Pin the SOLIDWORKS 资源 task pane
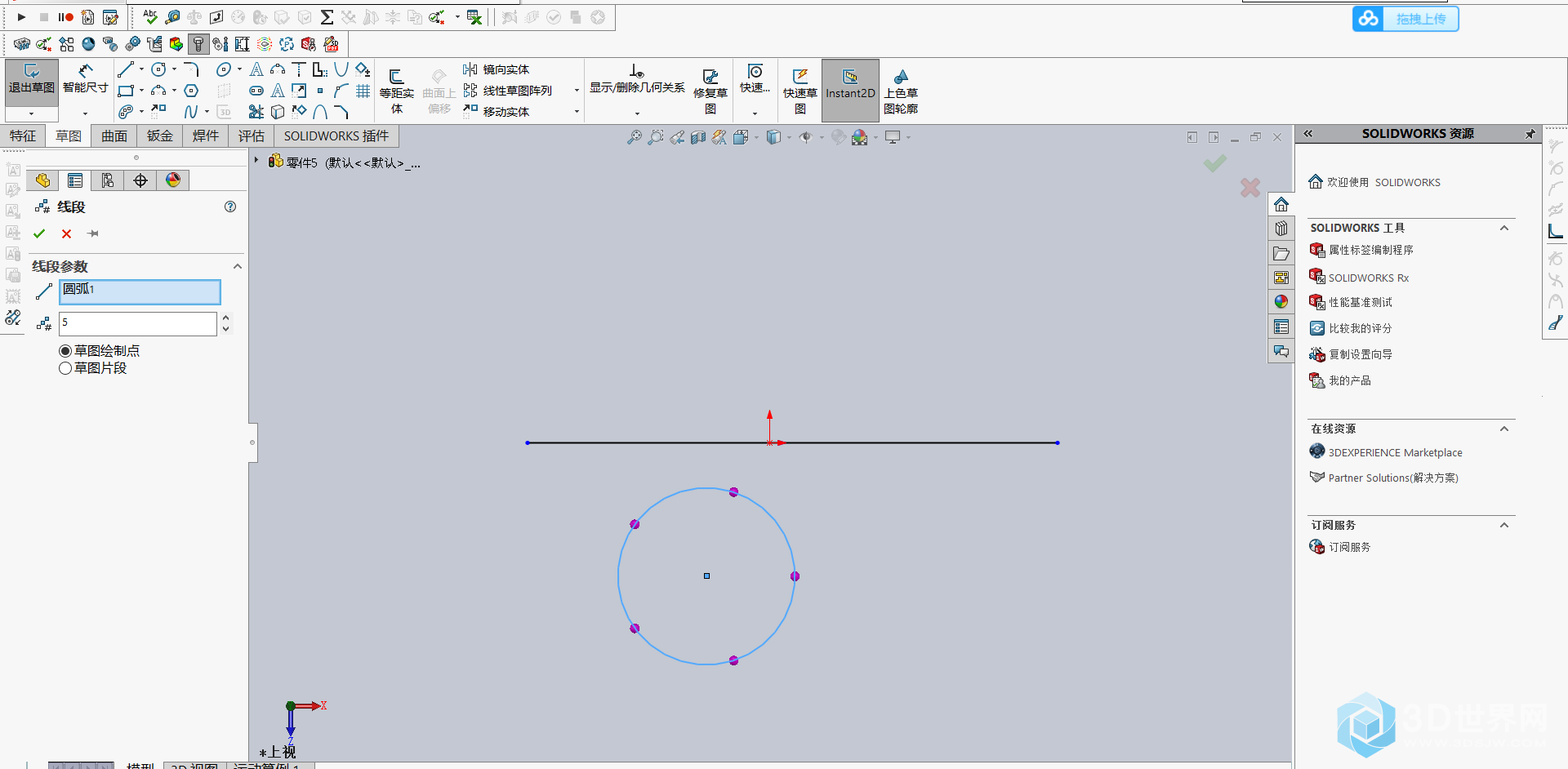 point(1530,134)
